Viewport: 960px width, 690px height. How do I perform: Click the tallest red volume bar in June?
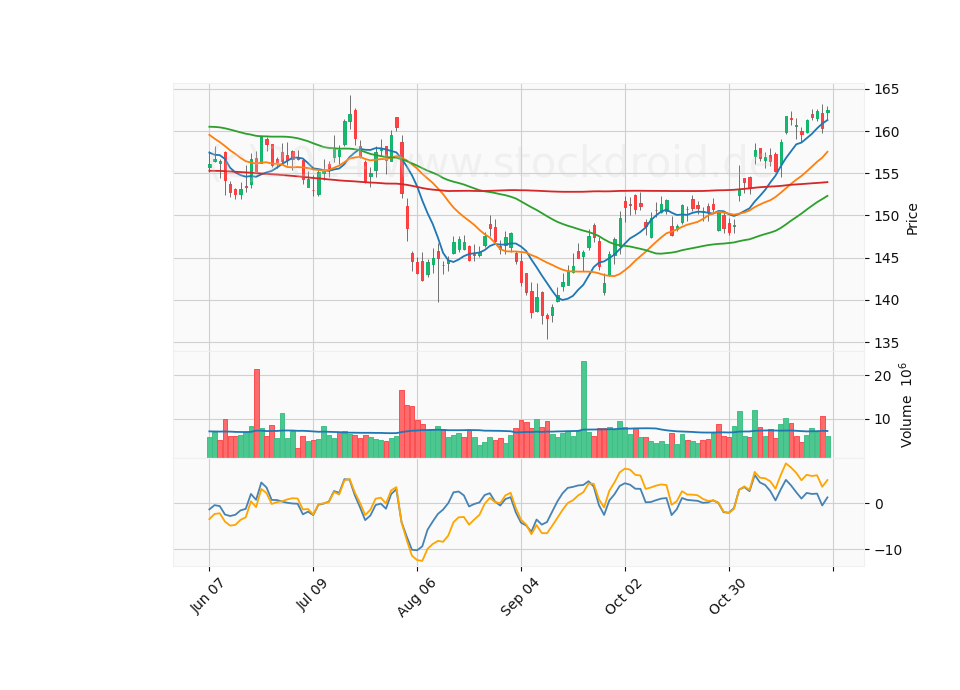[257, 413]
